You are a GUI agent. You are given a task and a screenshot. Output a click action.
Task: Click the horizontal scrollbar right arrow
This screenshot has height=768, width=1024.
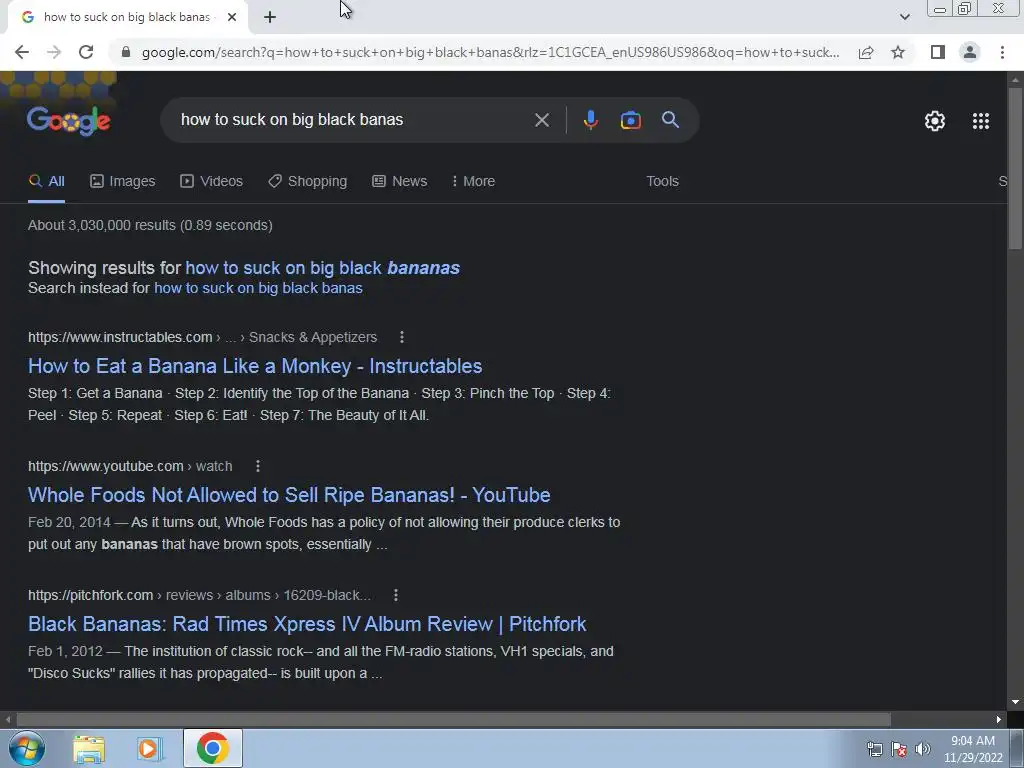coord(999,720)
